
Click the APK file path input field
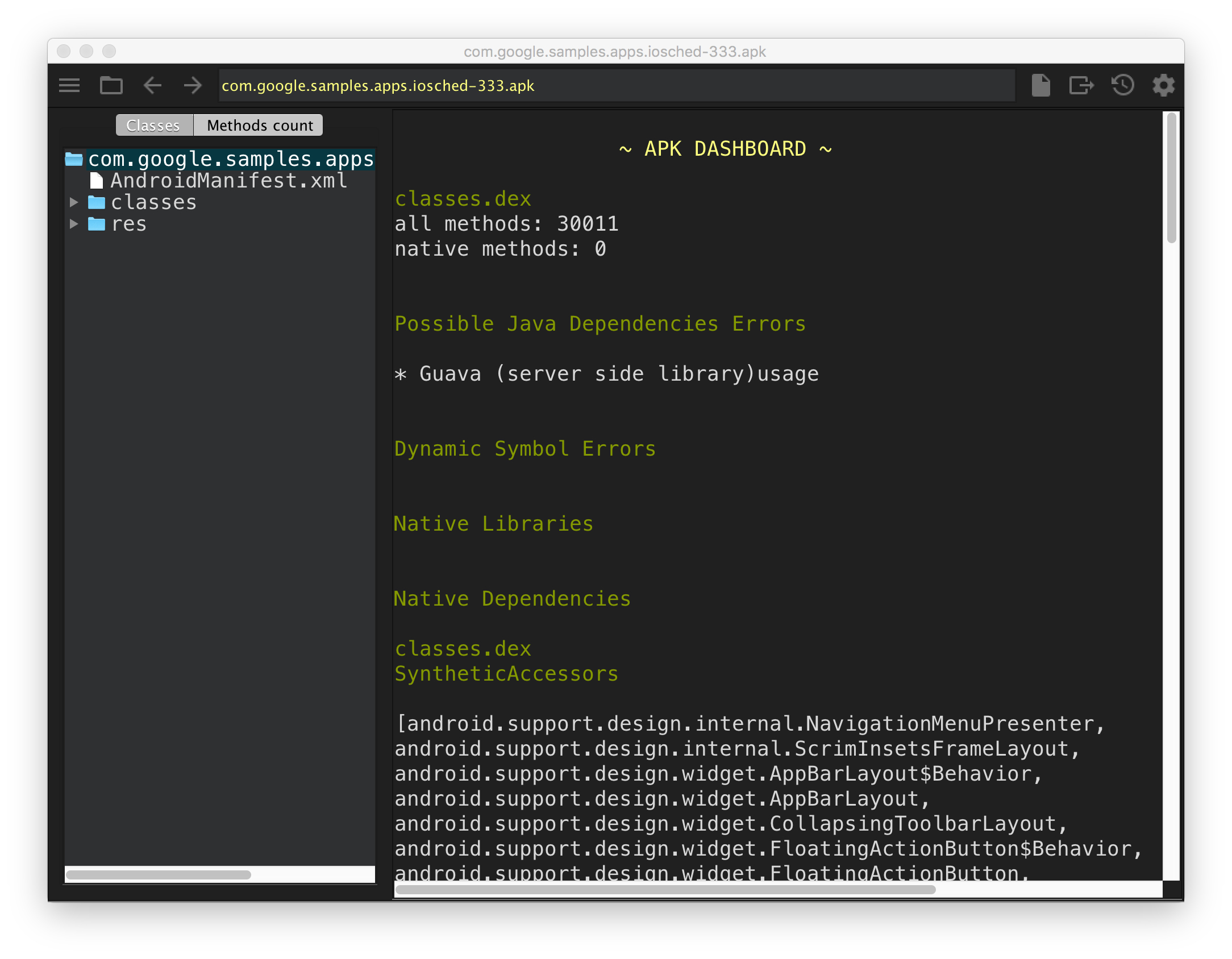pyautogui.click(x=615, y=85)
